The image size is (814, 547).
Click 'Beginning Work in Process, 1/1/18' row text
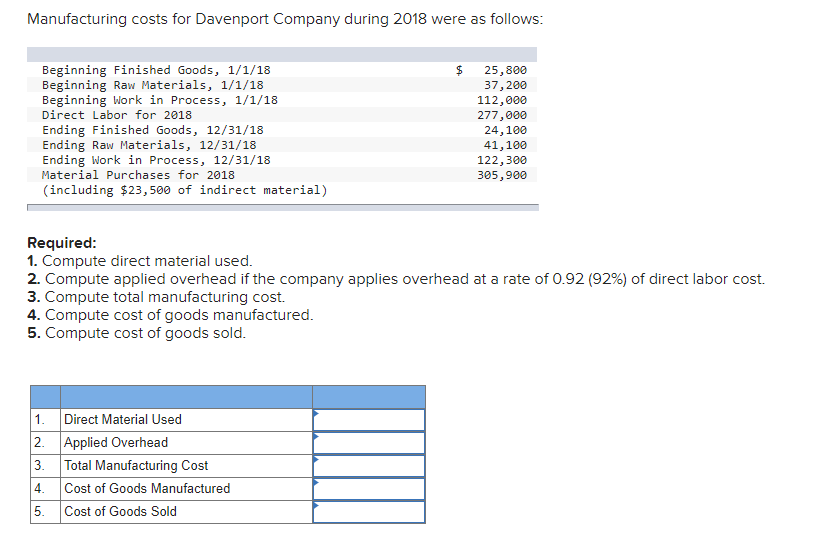160,100
